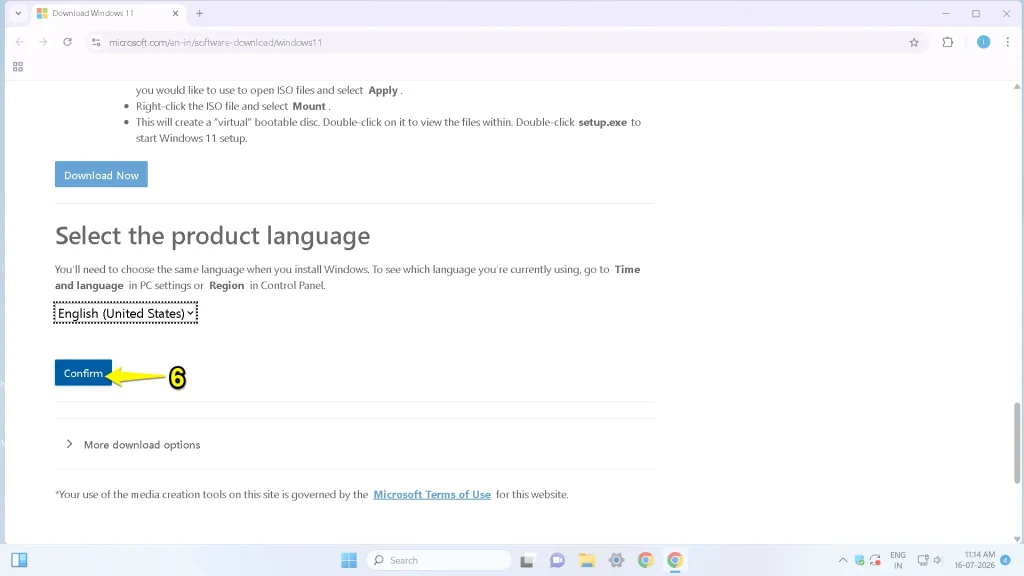Open Windows Security tray icon
The height and width of the screenshot is (576, 1024).
[x=859, y=560]
